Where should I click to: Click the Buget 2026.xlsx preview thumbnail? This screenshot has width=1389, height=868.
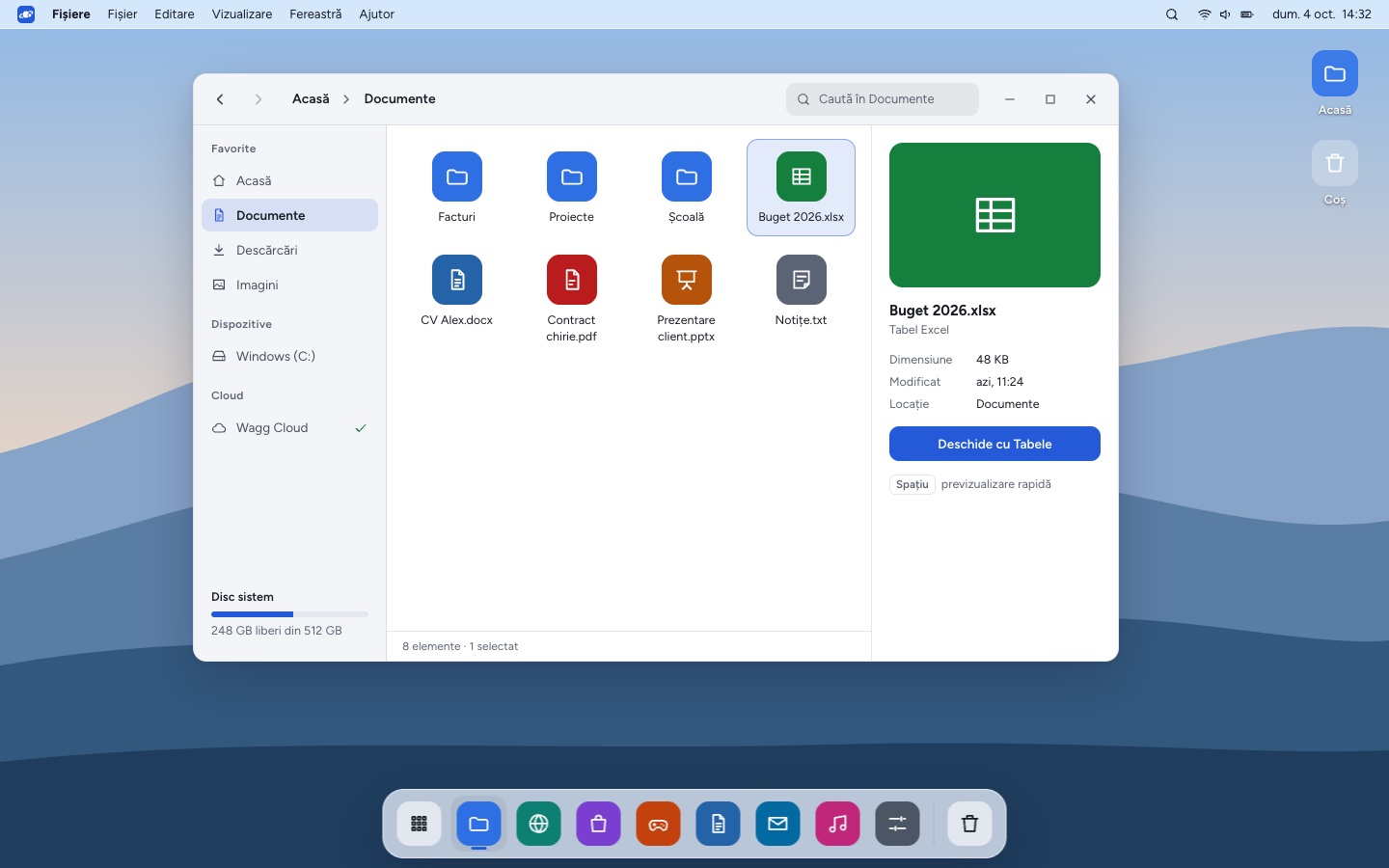click(x=994, y=215)
